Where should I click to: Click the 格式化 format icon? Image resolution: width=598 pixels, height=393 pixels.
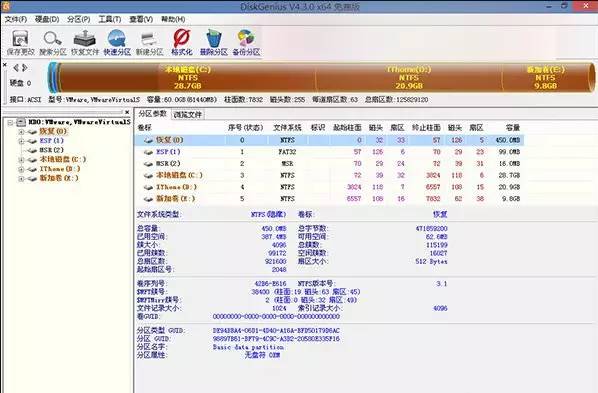click(x=182, y=42)
